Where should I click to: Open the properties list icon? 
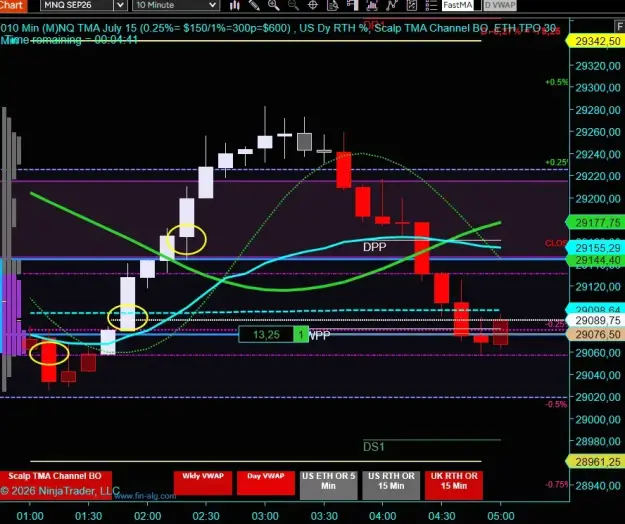point(431,5)
